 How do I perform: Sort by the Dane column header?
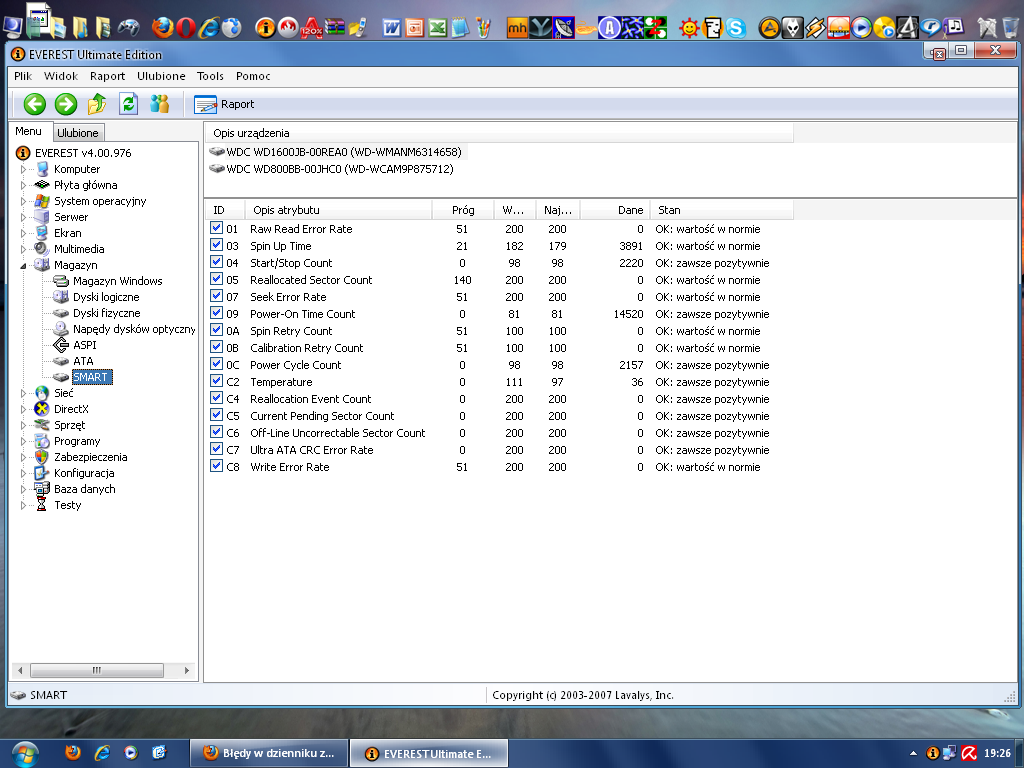(615, 210)
